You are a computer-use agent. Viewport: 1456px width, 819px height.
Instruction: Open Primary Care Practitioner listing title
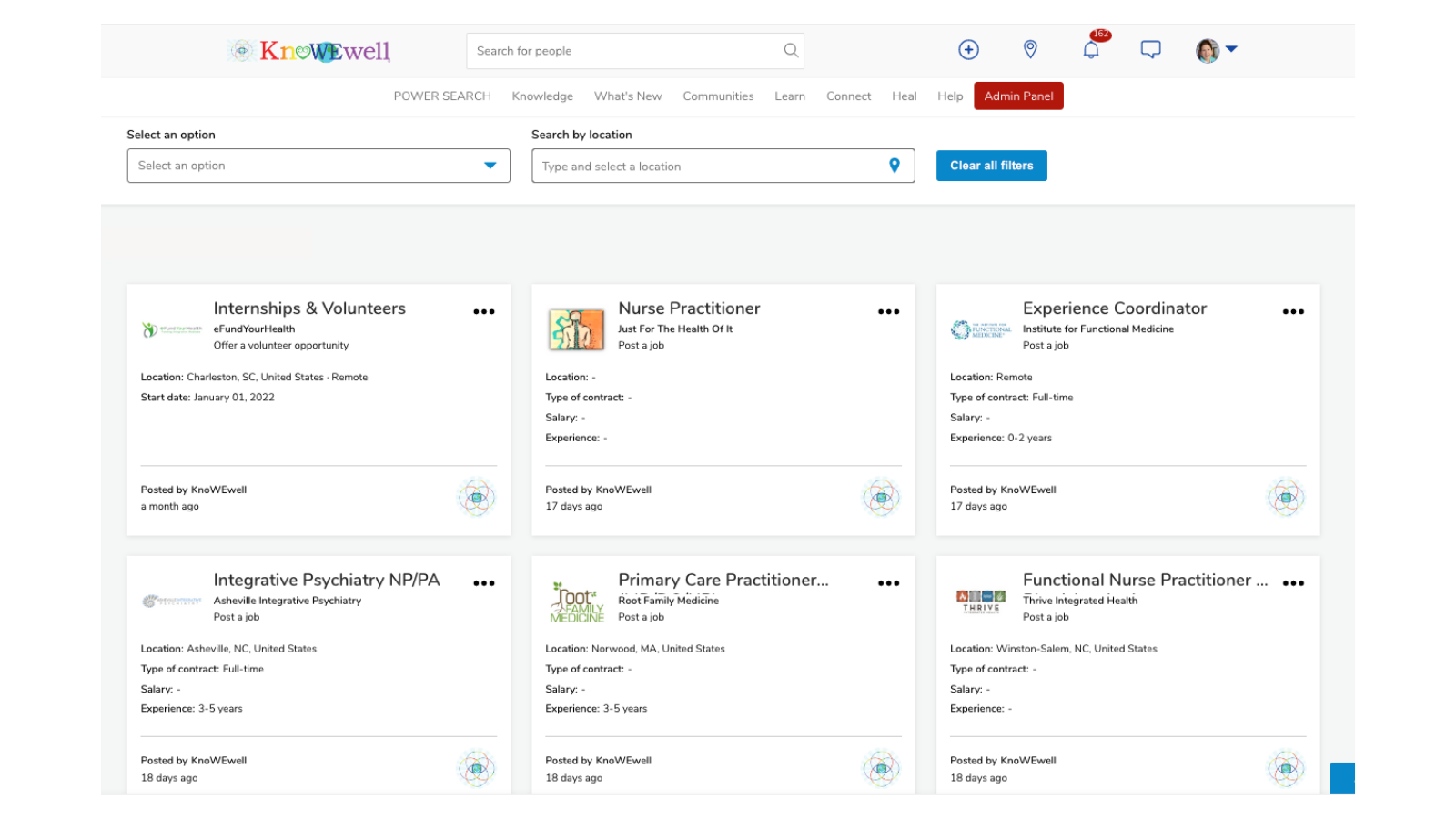[x=723, y=580]
